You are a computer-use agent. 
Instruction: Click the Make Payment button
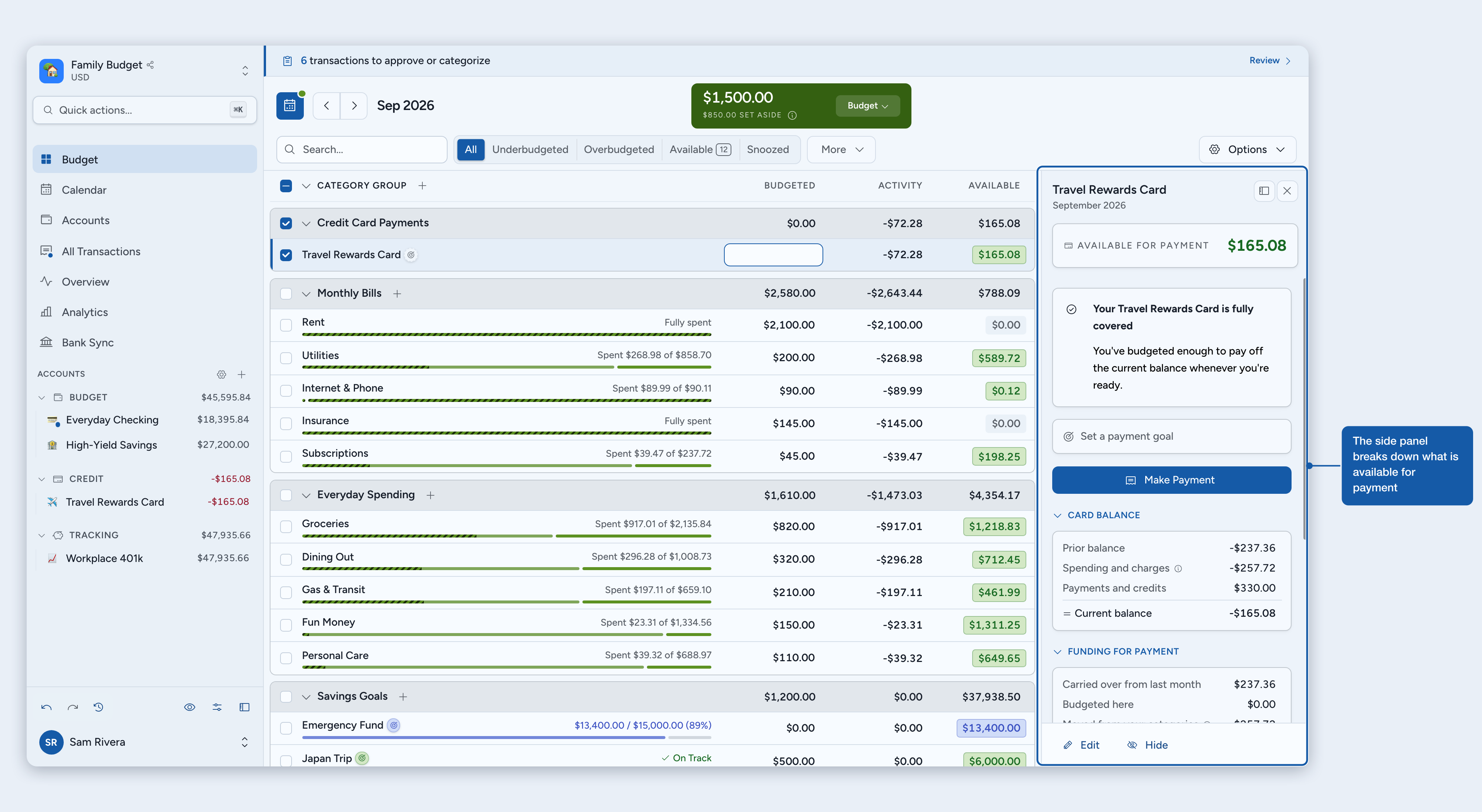[1171, 480]
